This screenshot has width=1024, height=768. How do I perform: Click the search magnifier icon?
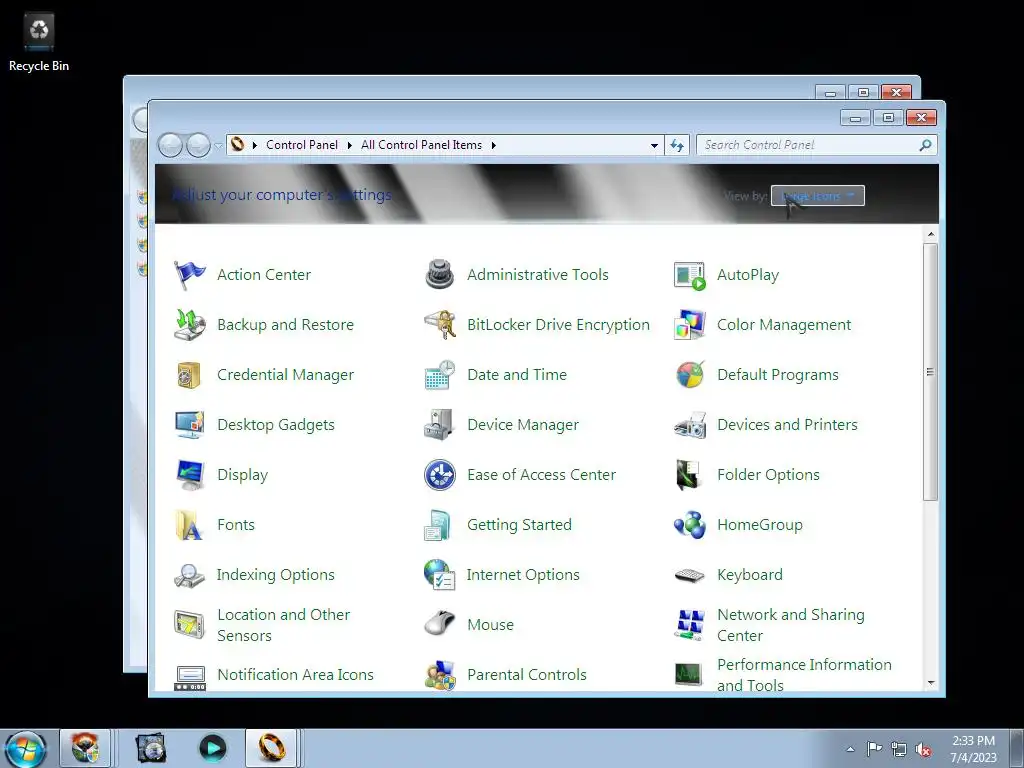pos(925,145)
